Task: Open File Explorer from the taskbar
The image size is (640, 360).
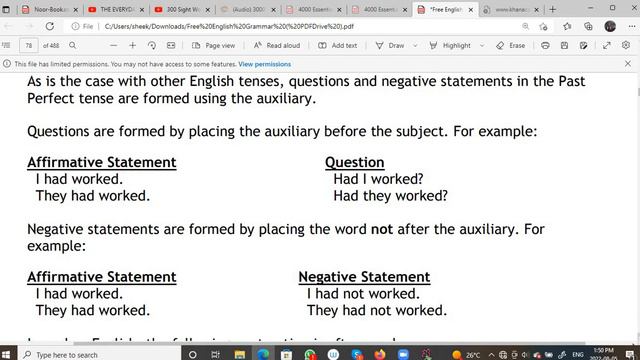Action: 240,354
